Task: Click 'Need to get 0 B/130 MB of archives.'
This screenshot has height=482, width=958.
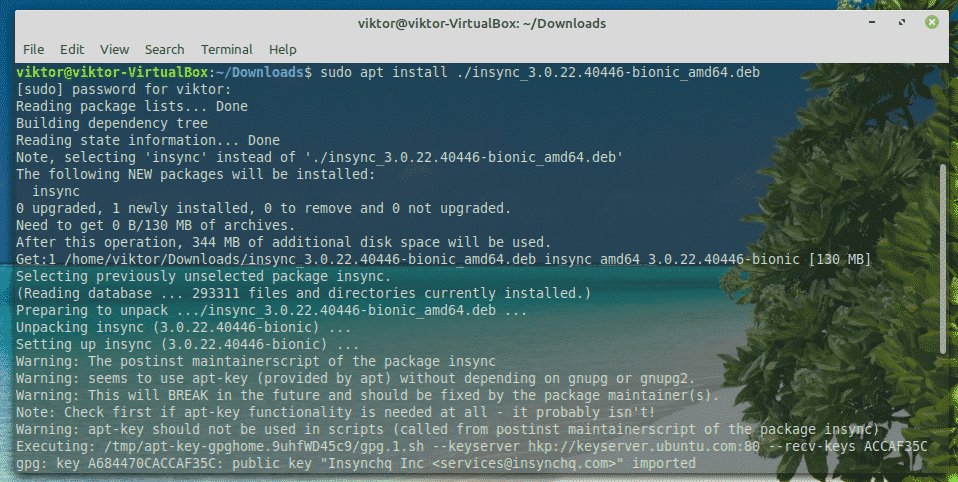Action: [156, 225]
